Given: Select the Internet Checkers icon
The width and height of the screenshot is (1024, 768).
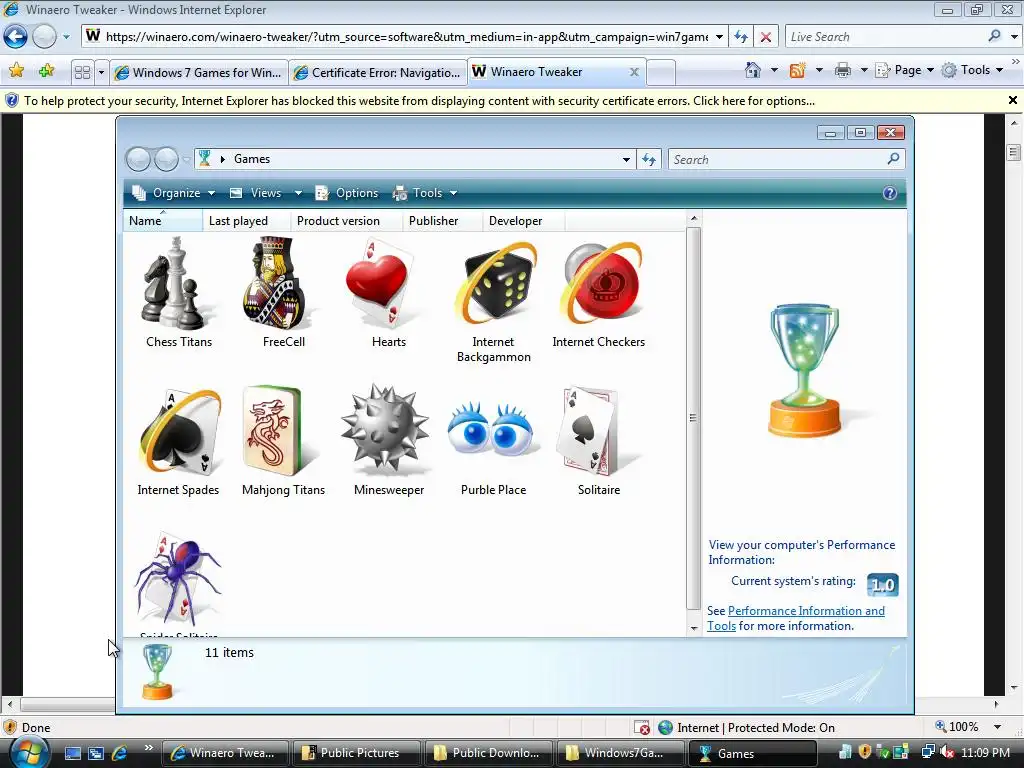Looking at the screenshot, I should (602, 283).
